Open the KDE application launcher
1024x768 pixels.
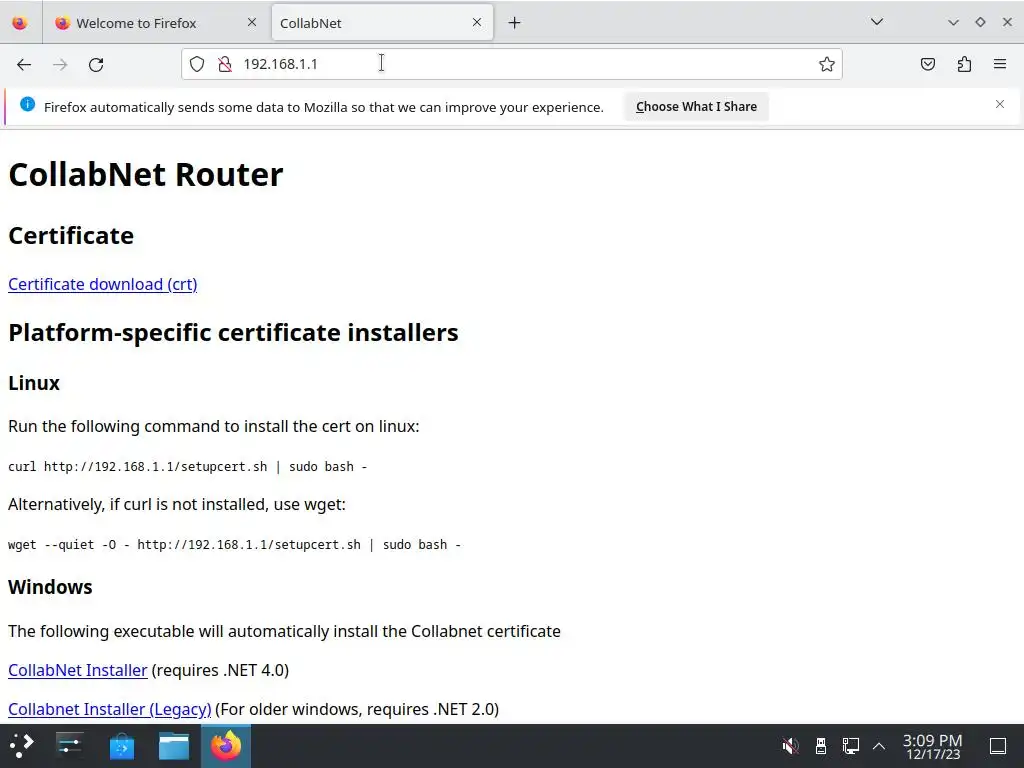[x=21, y=746]
